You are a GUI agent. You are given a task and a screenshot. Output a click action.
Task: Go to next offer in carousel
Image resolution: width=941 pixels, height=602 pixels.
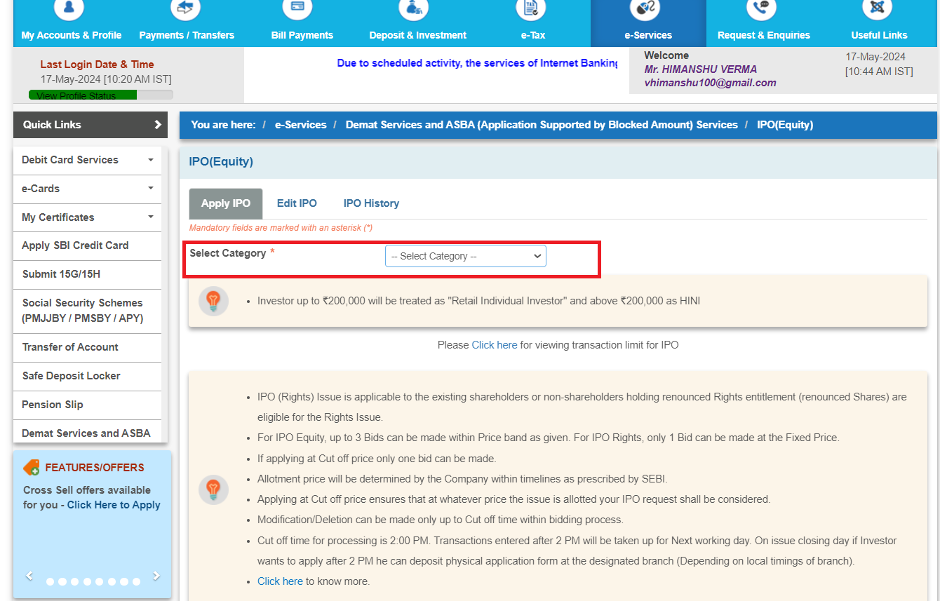click(156, 576)
